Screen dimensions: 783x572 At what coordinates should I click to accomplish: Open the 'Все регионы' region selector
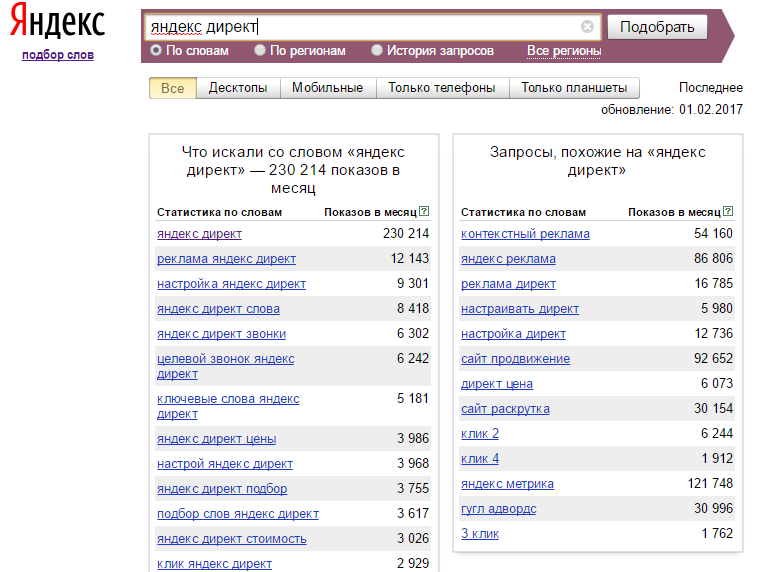pos(564,51)
